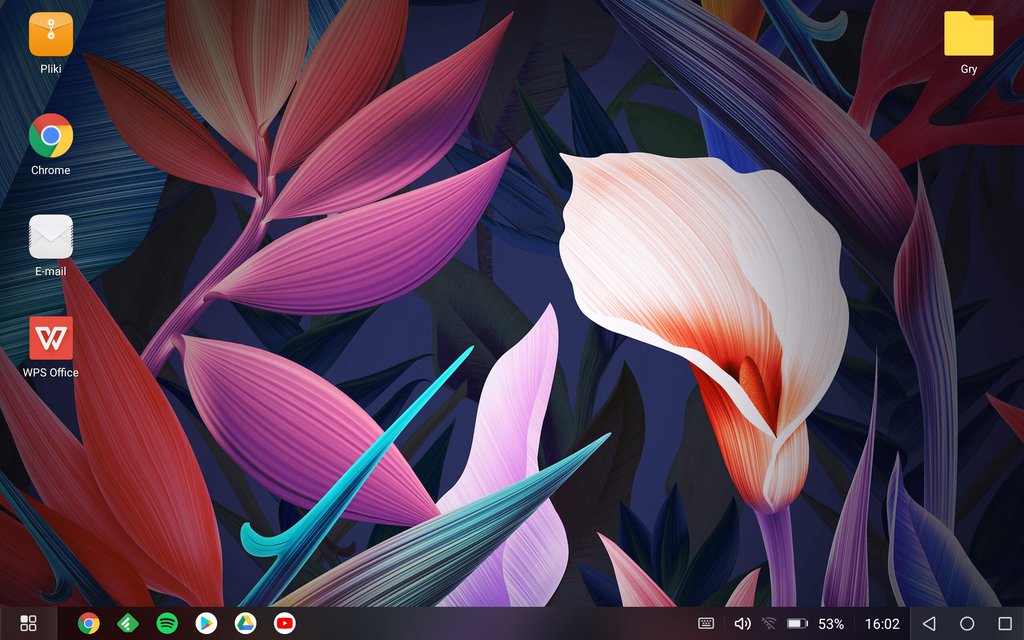Viewport: 1024px width, 640px height.
Task: Click the 53% battery percentage text
Action: point(831,623)
